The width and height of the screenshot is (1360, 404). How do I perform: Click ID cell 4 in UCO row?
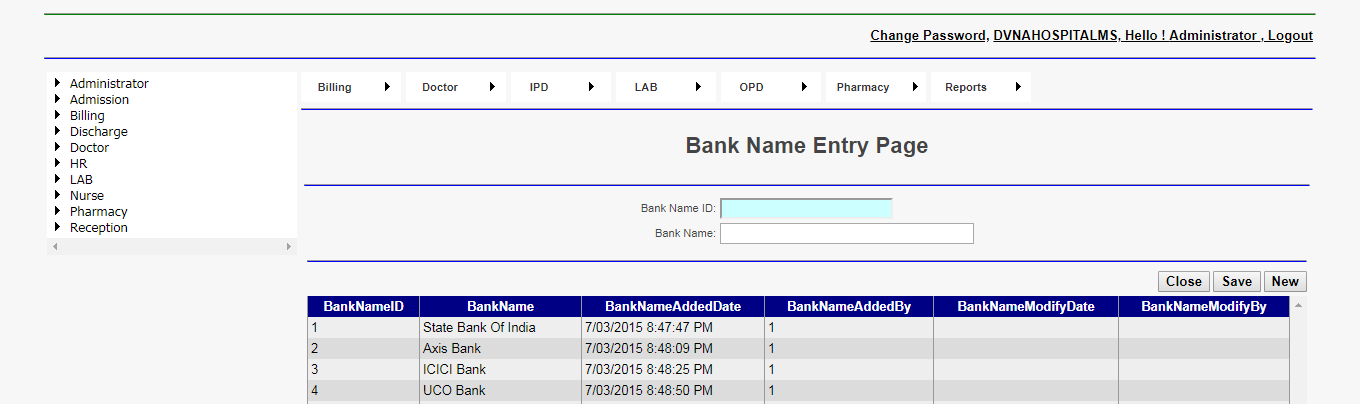point(363,390)
